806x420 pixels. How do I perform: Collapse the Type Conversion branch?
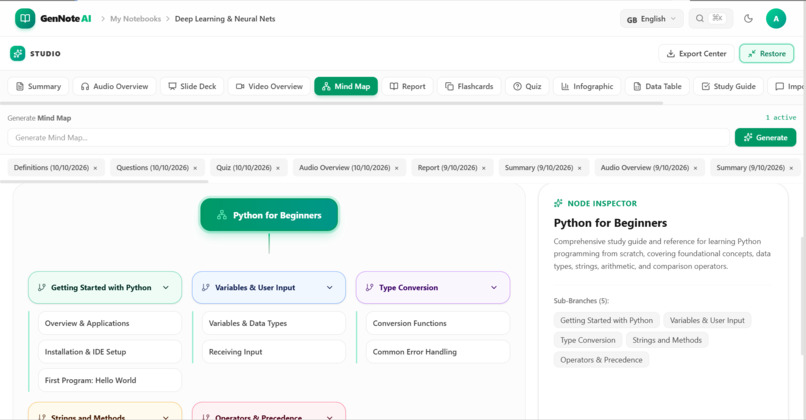tap(494, 288)
